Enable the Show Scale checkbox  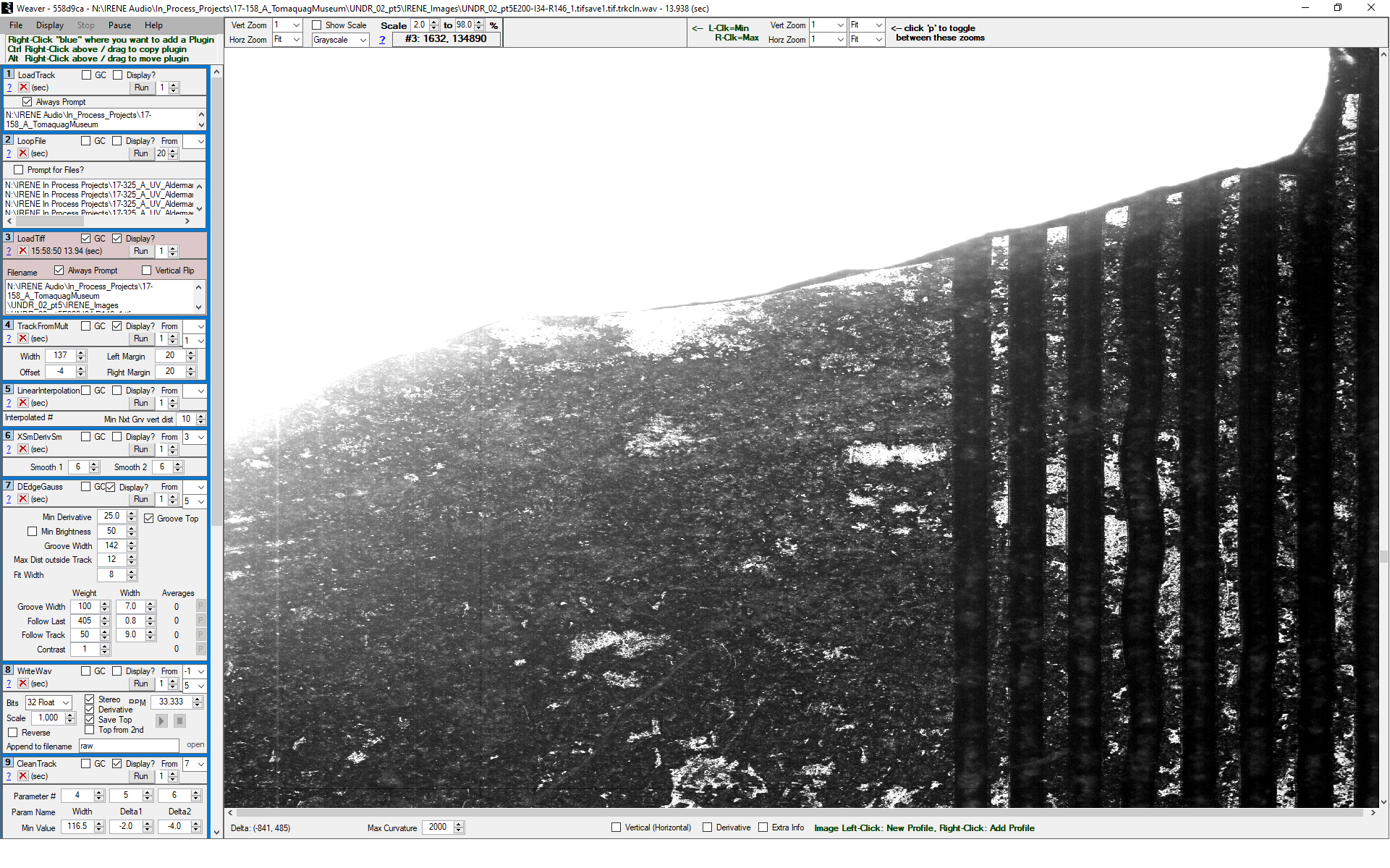317,25
